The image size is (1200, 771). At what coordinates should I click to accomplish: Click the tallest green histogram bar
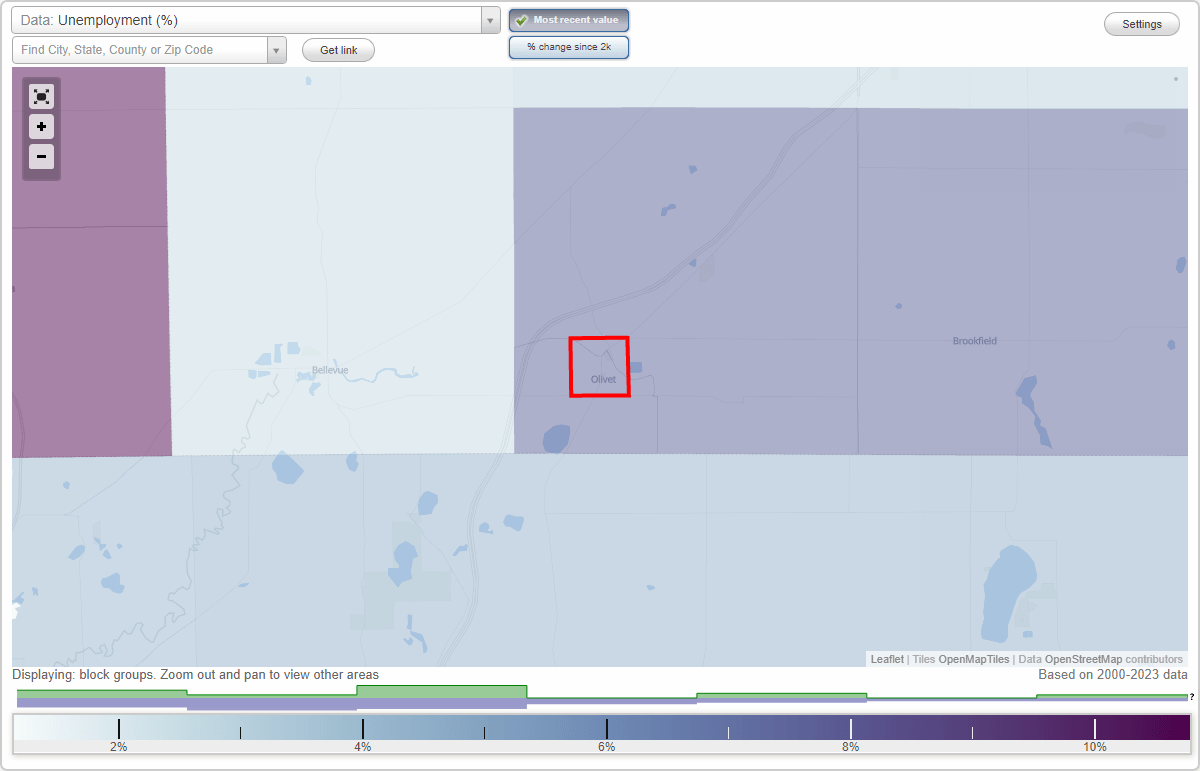coord(442,691)
